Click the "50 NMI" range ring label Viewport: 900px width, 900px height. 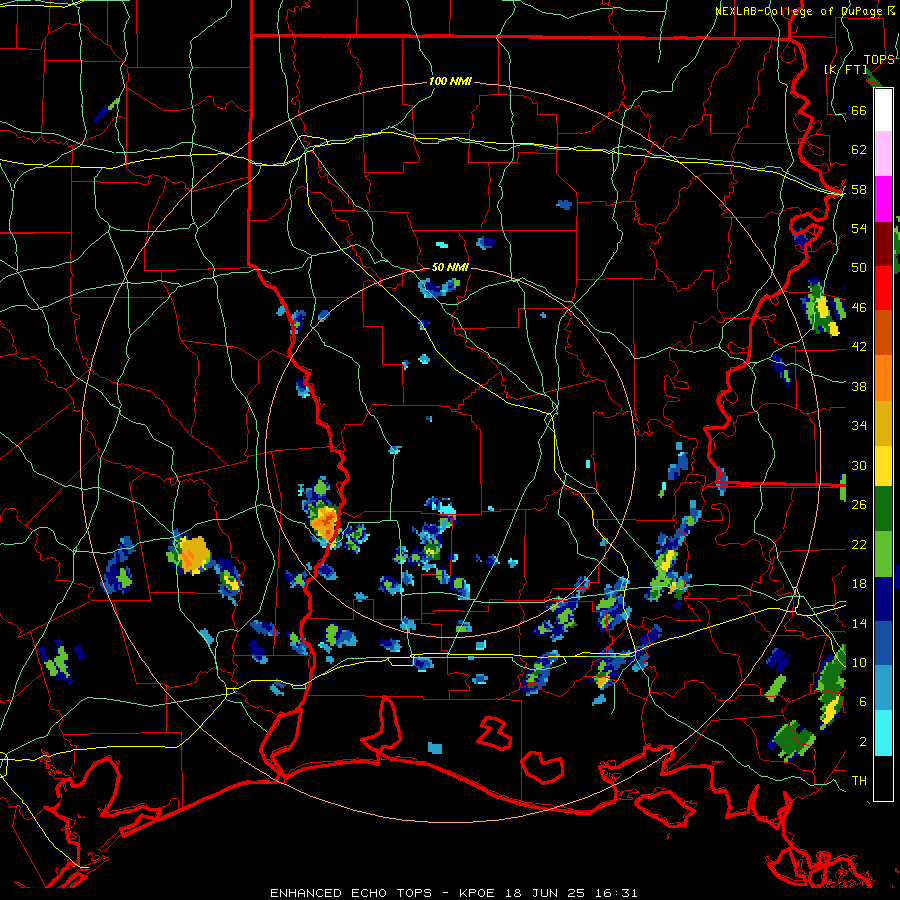click(x=450, y=267)
